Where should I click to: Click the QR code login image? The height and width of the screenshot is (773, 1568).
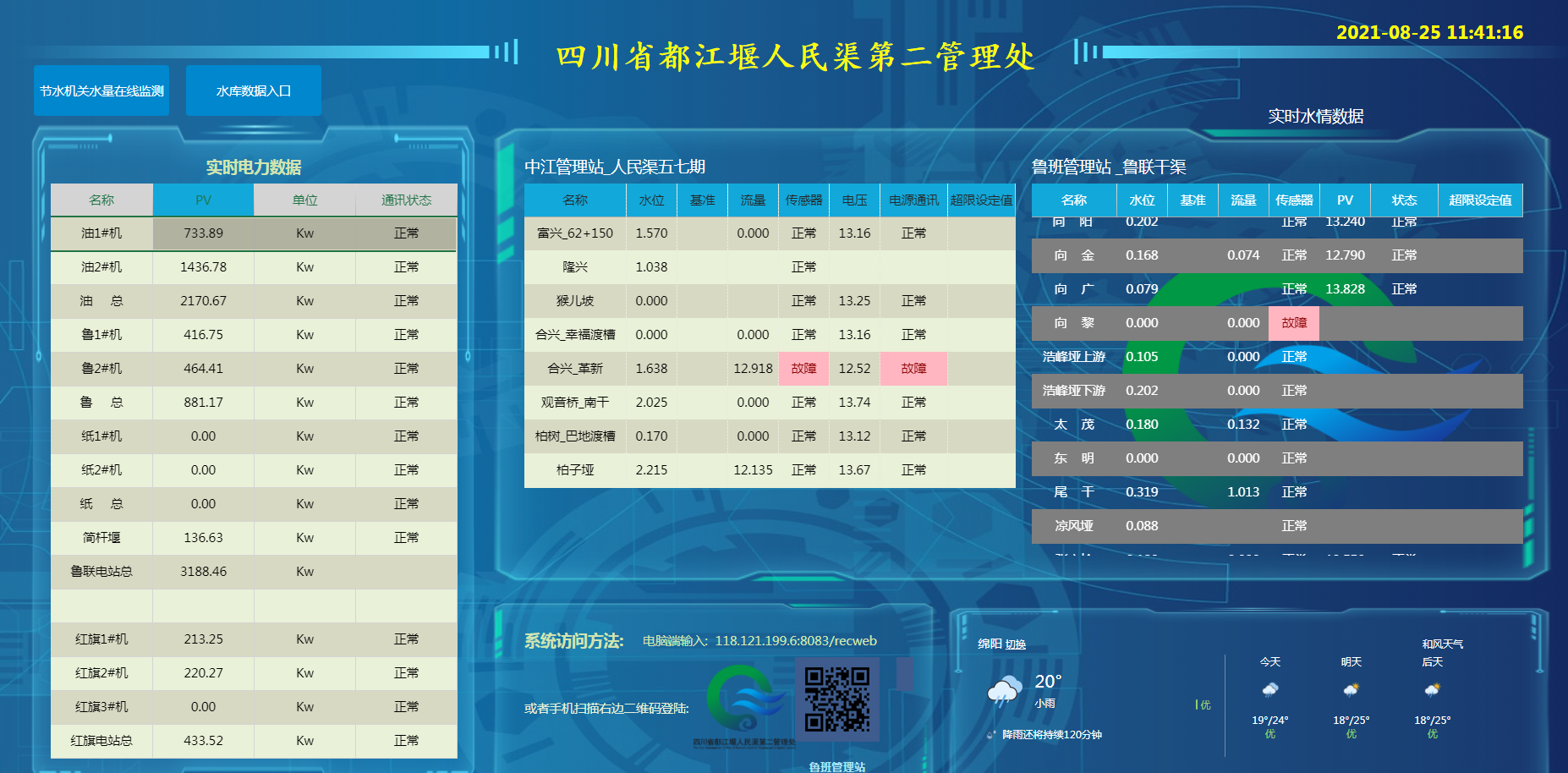(x=836, y=699)
